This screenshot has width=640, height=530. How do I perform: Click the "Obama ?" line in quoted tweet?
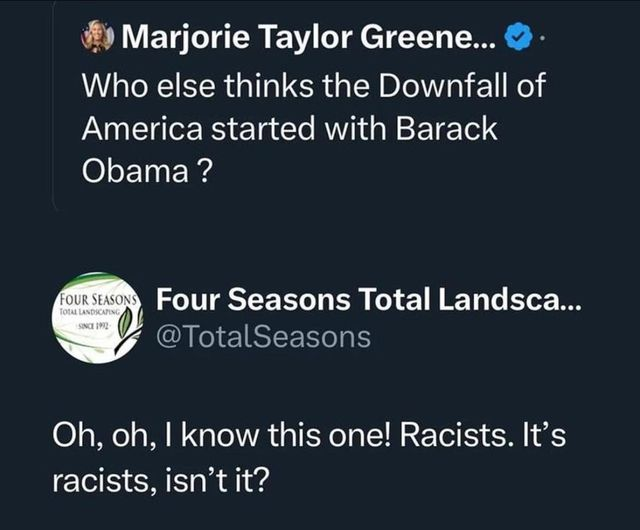[x=147, y=171]
